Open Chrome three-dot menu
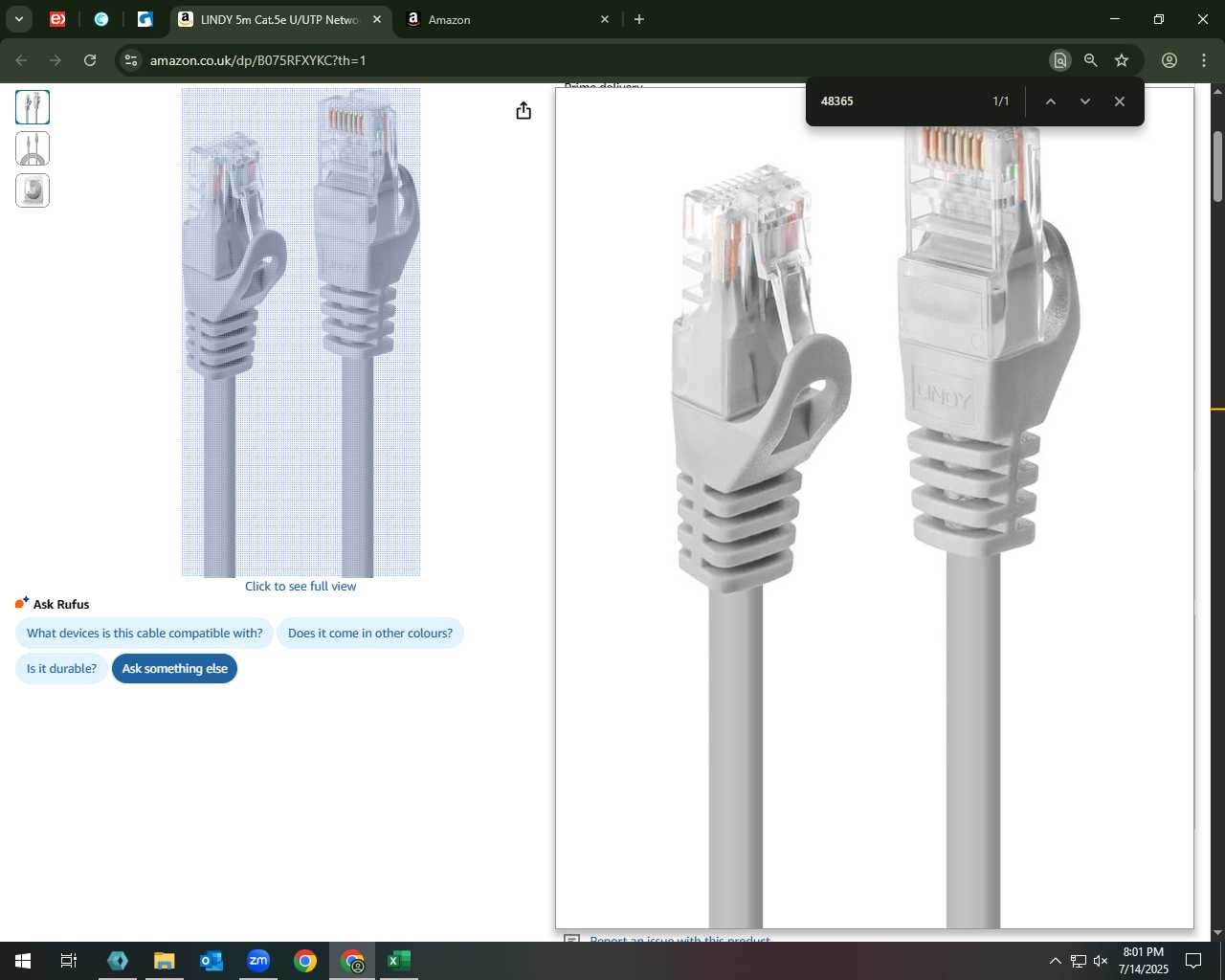Screen dimensions: 1225x980 [1204, 60]
